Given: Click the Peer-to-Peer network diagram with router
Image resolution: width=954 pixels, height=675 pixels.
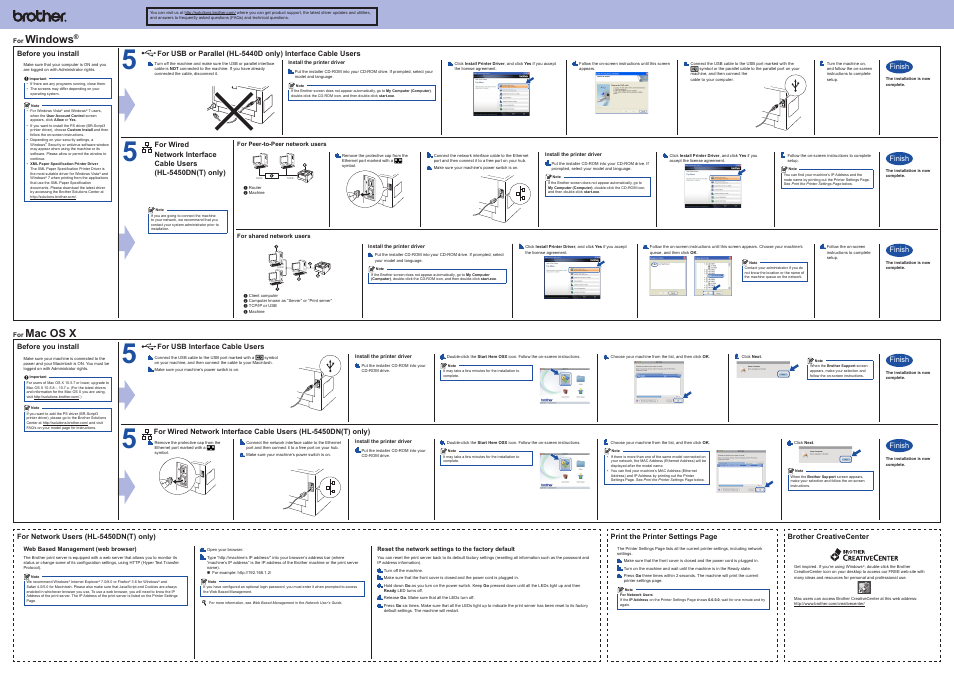Looking at the screenshot, I should coord(285,167).
